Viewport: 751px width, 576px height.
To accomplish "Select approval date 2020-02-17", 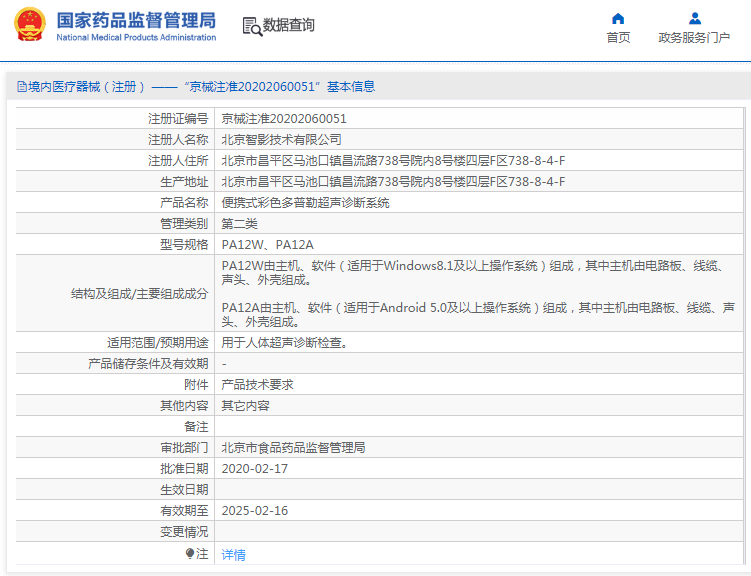I will tap(254, 469).
